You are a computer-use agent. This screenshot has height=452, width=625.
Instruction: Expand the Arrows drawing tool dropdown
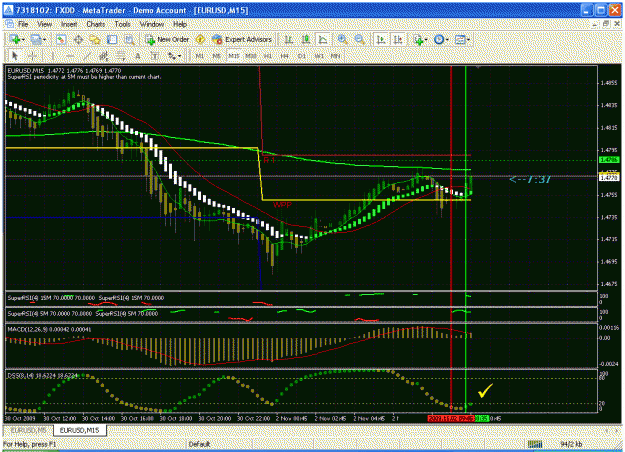click(180, 56)
